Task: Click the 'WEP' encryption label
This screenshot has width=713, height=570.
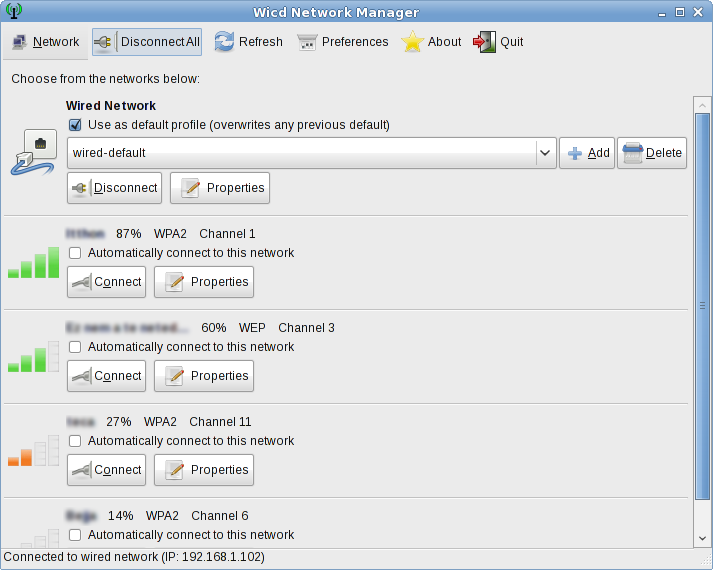Action: (252, 328)
